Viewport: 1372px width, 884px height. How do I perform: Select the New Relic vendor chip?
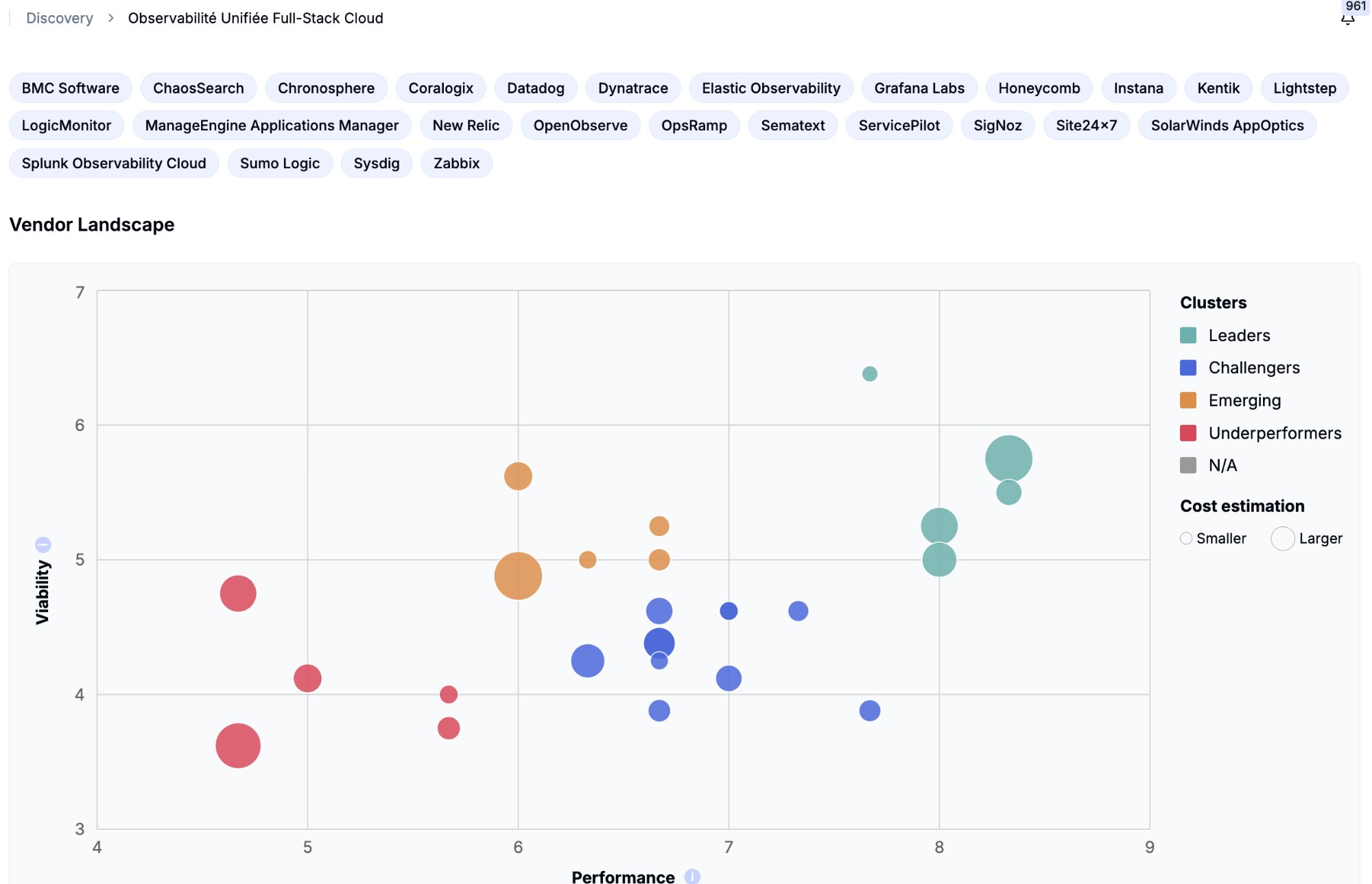[466, 125]
